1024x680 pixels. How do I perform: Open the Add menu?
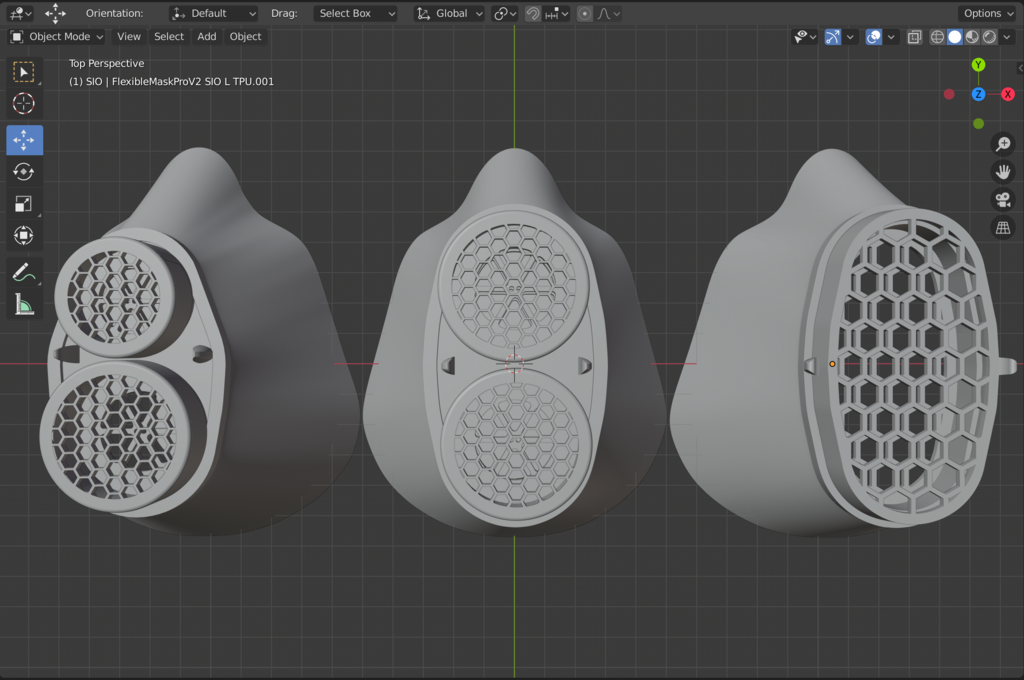206,37
